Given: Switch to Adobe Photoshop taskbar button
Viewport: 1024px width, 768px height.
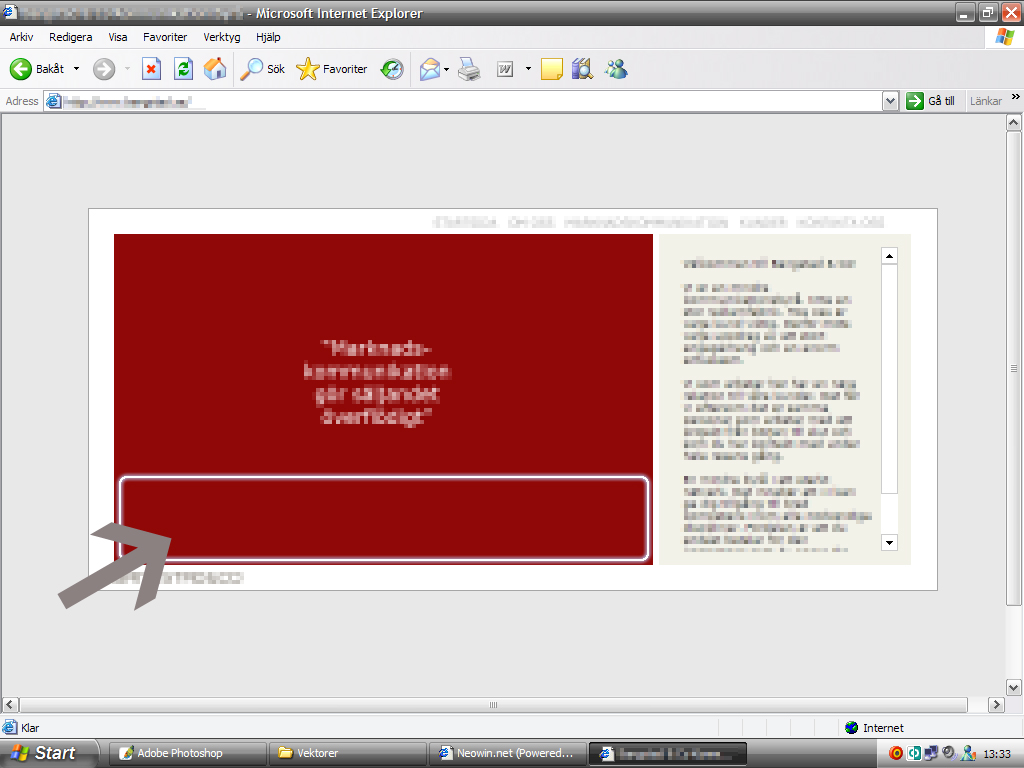Looking at the screenshot, I should 187,753.
